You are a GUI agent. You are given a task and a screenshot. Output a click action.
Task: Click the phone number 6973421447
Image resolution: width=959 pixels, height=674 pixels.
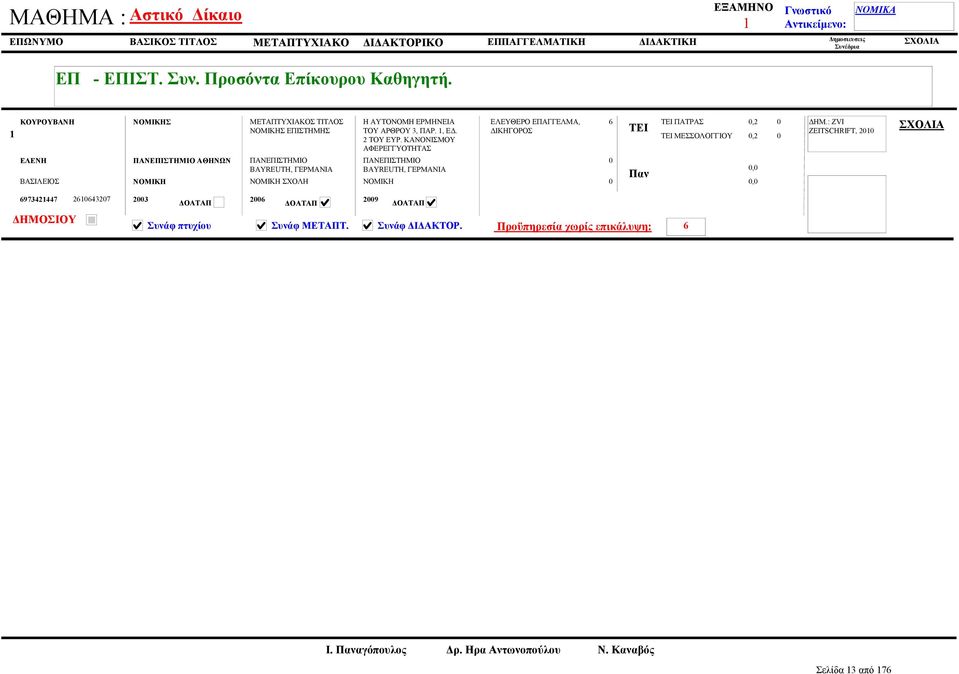39,199
